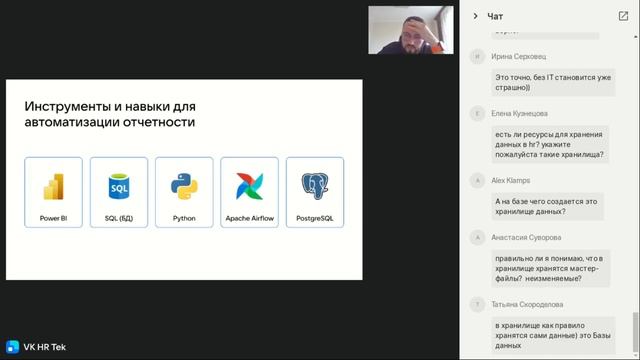Click message 'А на базе чего создается это хранилище'
Screen dimensions: 640x360
[x=547, y=207]
